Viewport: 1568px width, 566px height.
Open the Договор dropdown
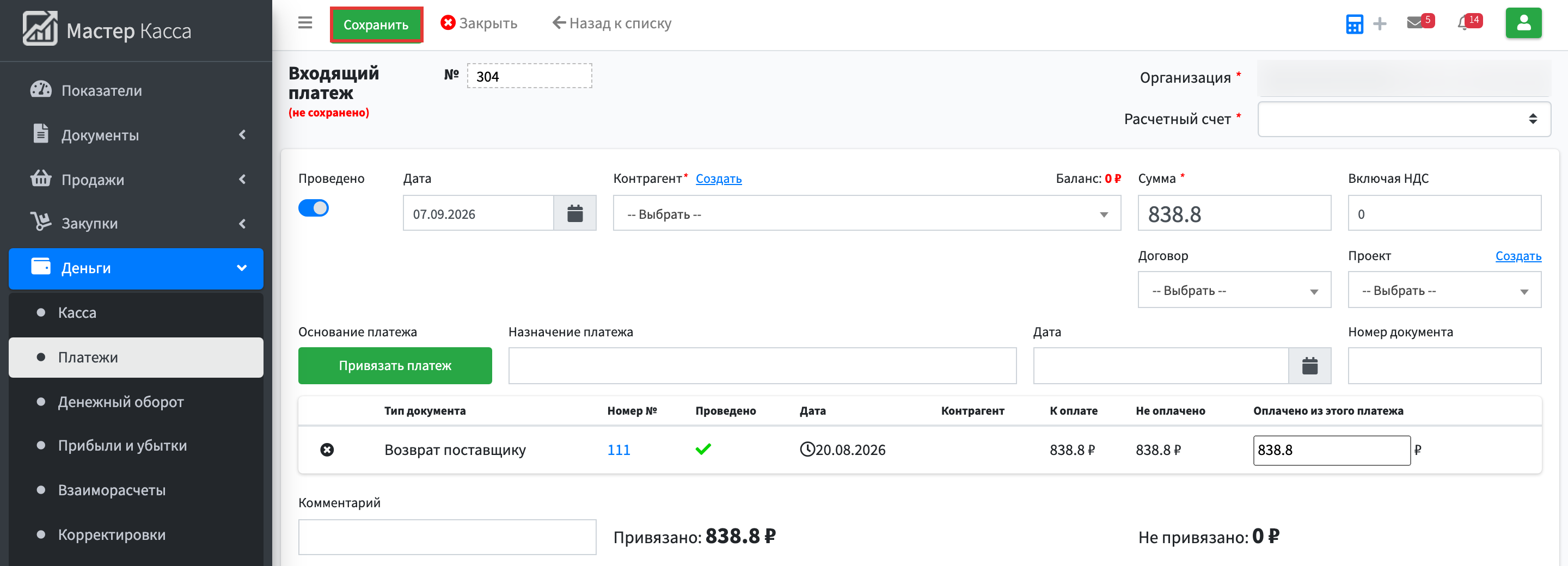tap(1234, 290)
